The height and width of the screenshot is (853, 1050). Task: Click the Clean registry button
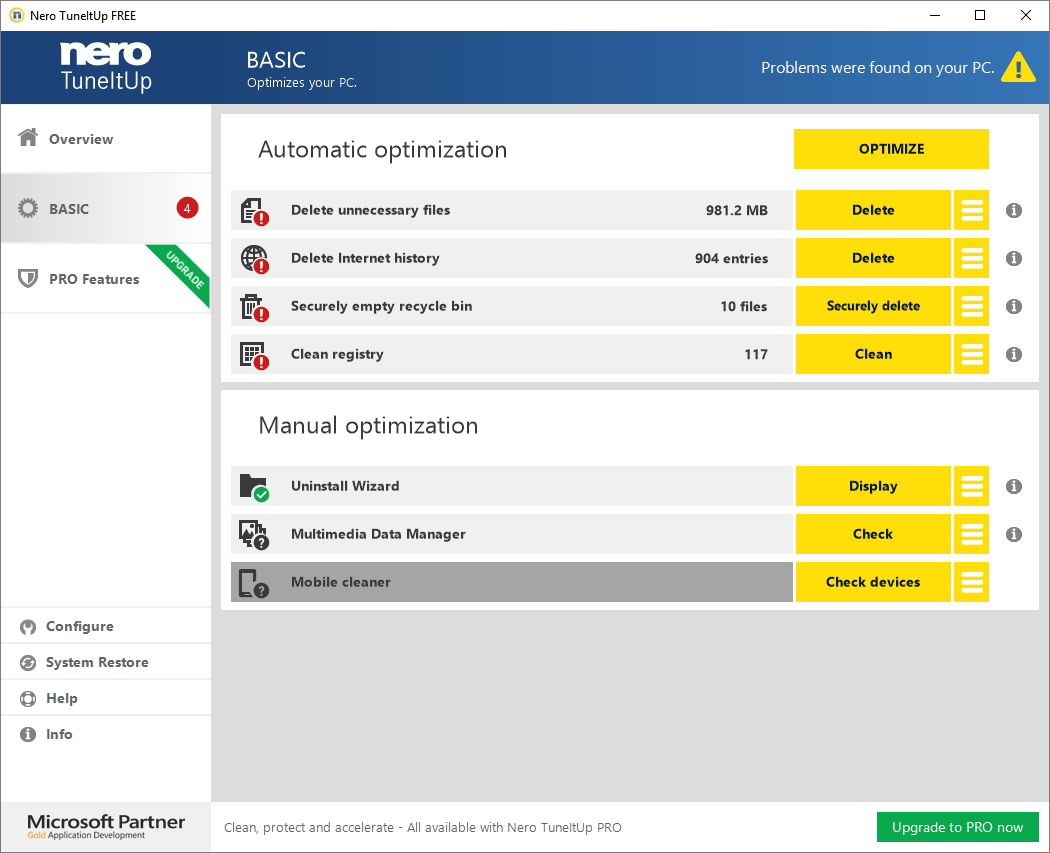point(873,354)
